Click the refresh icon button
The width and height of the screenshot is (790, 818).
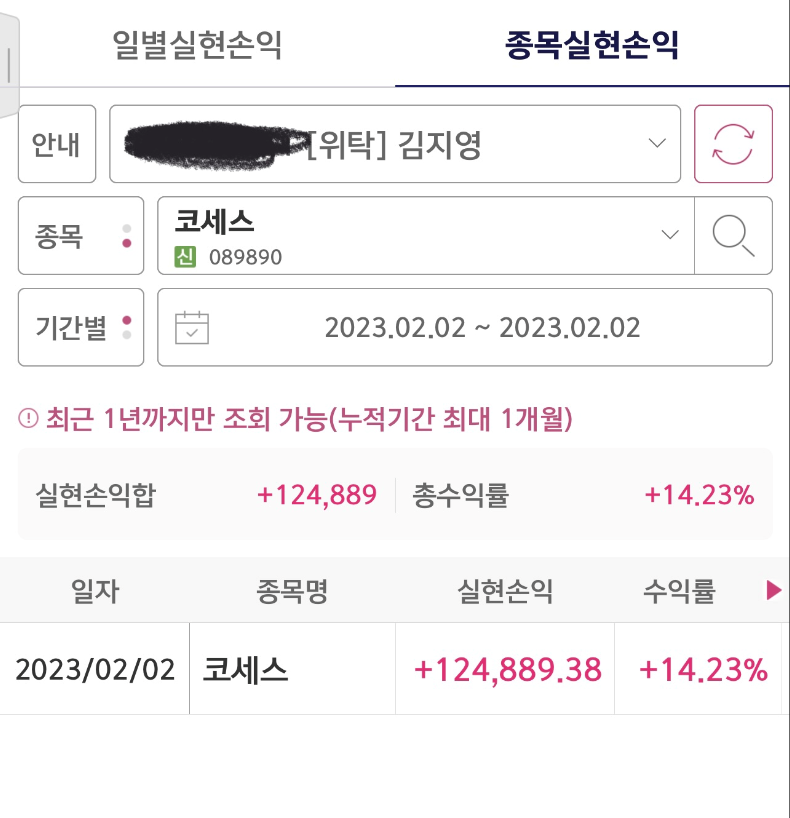(733, 144)
